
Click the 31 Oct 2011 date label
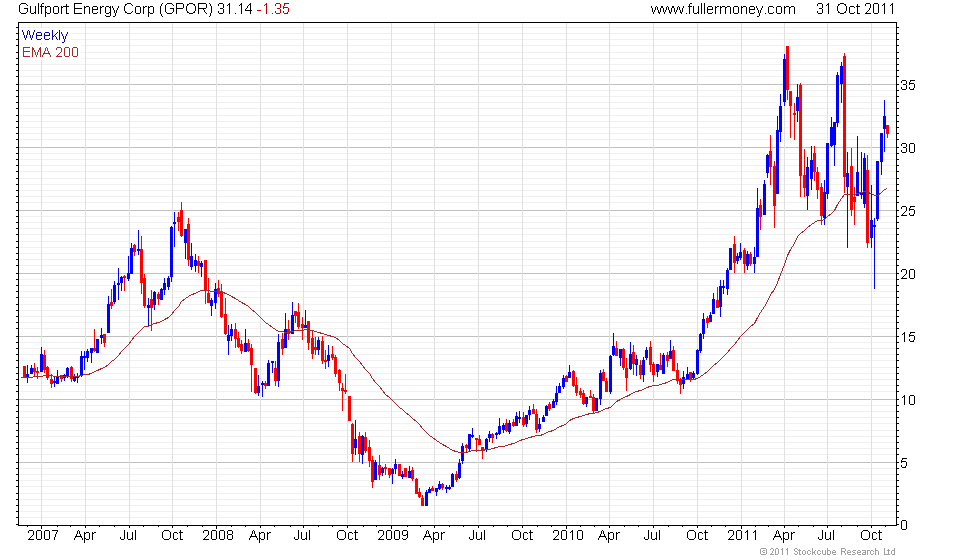856,9
